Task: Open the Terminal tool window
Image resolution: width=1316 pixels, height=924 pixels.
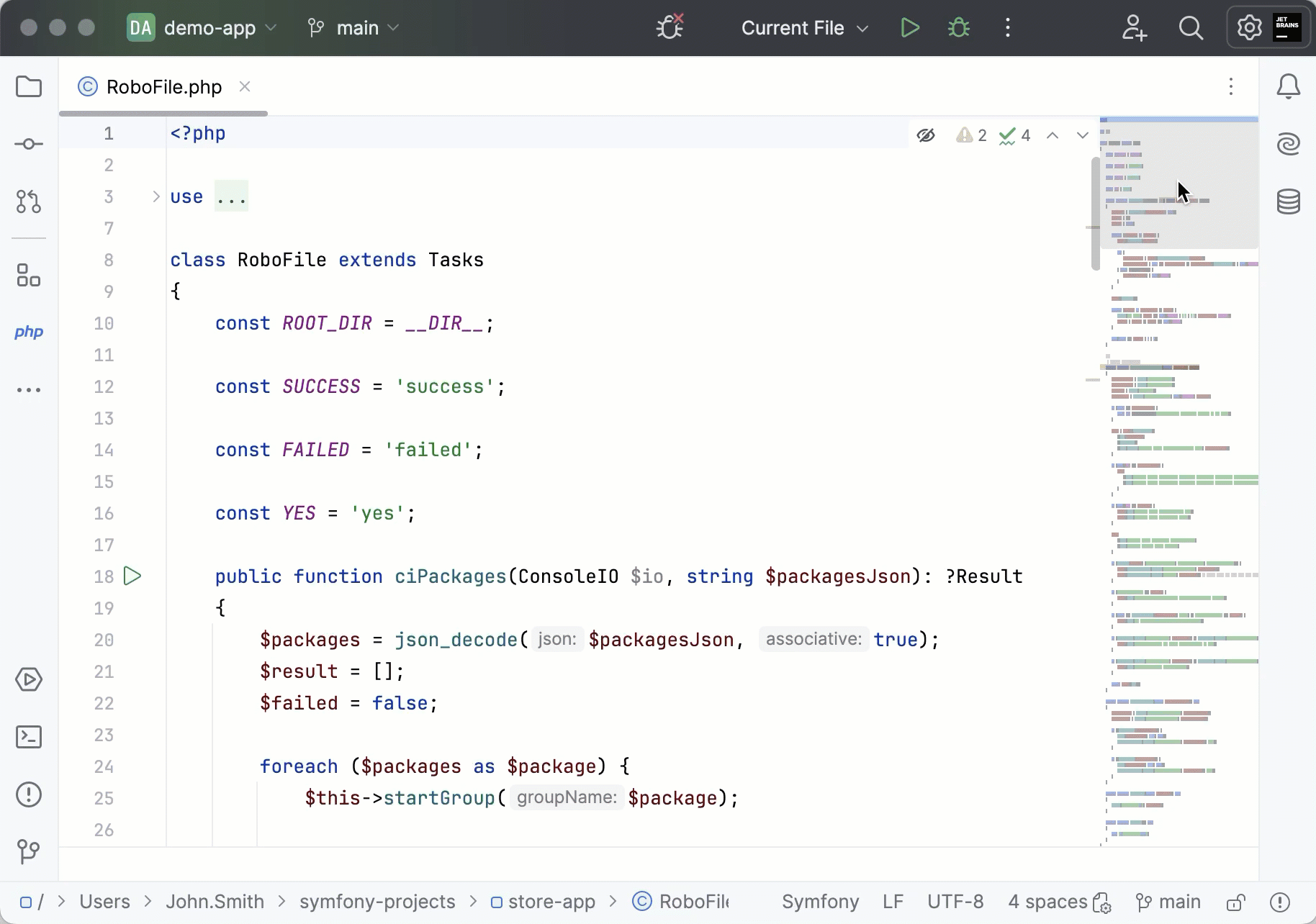Action: [29, 737]
